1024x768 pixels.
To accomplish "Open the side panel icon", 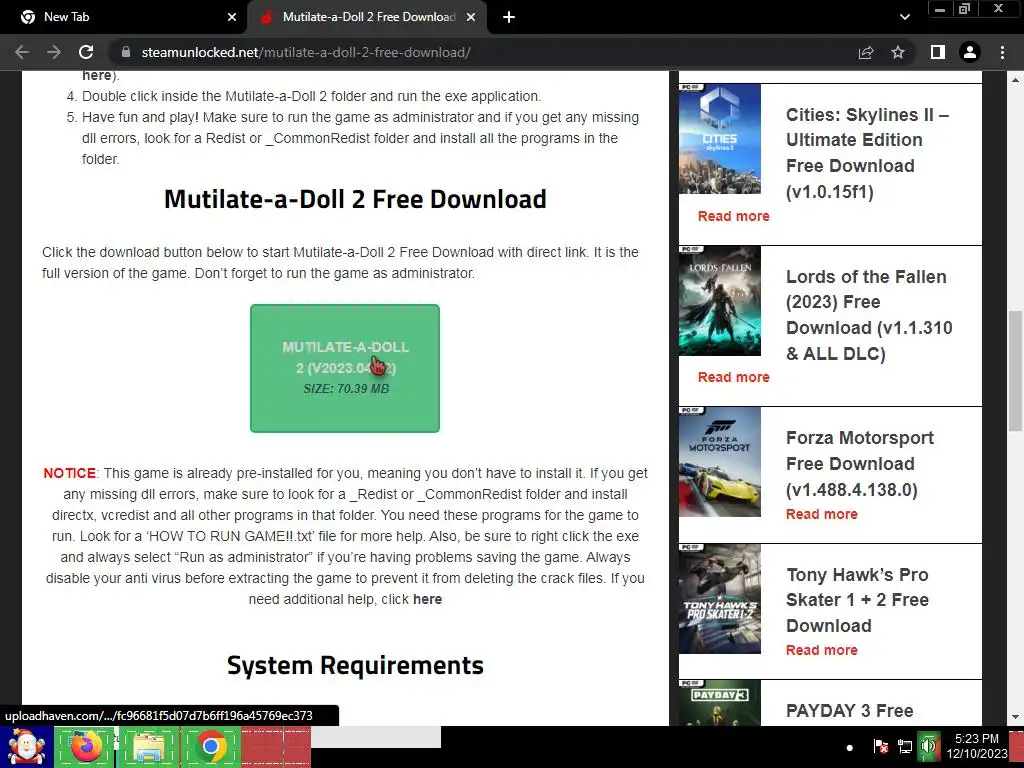I will click(938, 52).
